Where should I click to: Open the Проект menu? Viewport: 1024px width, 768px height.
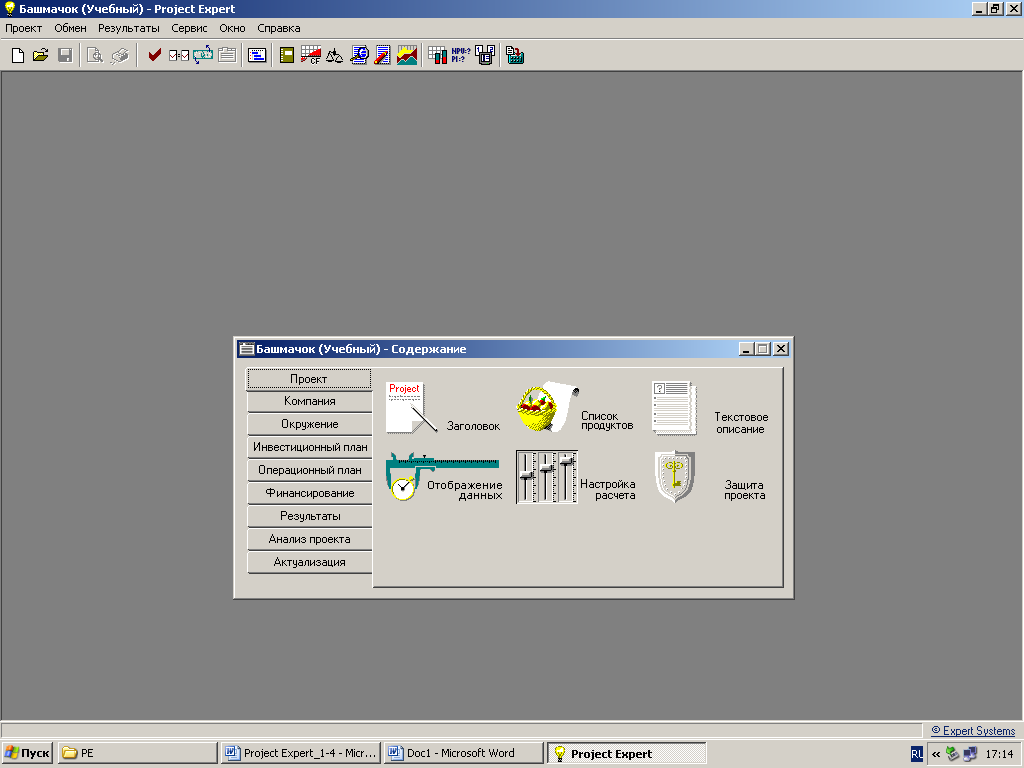tap(24, 28)
